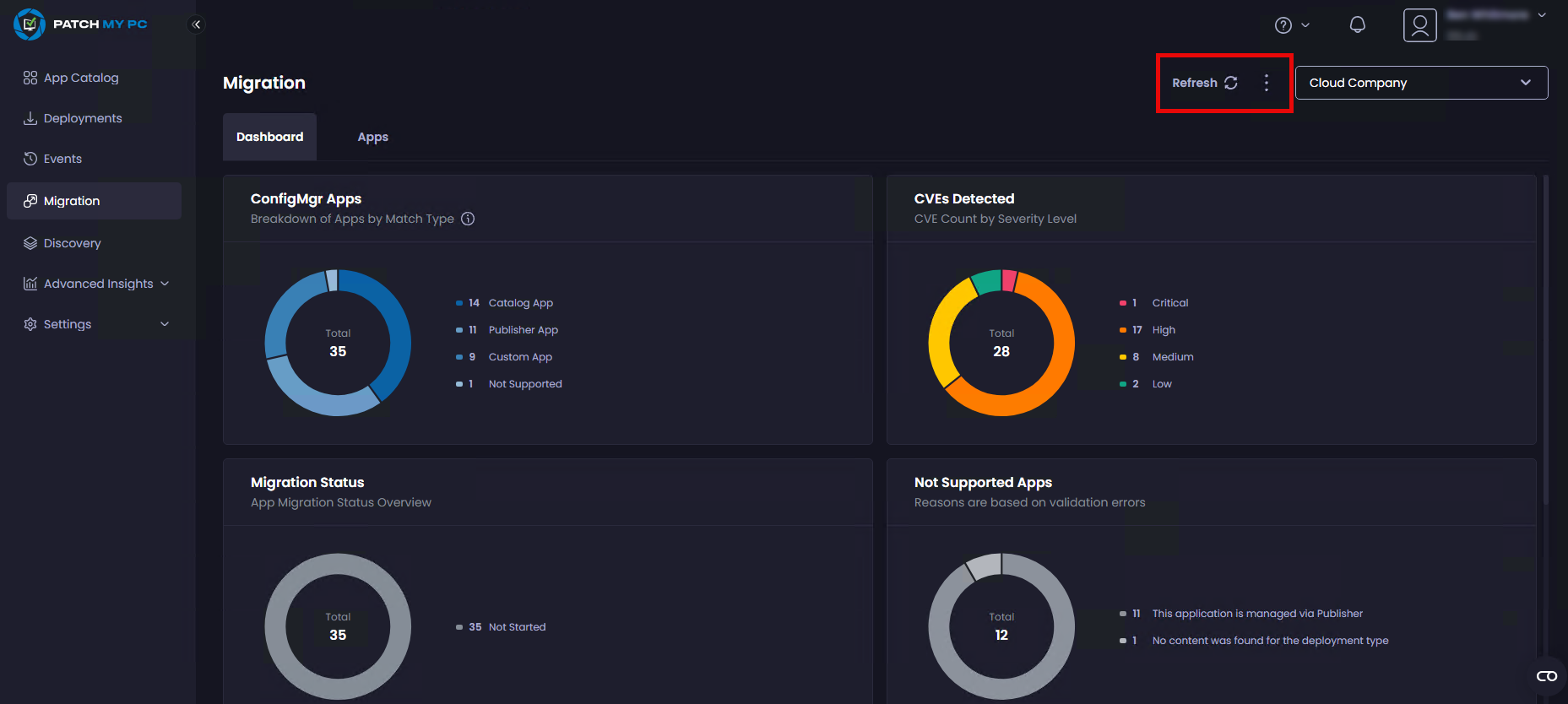Viewport: 1568px width, 704px height.
Task: Click the CVEs Detected card title
Action: coord(964,198)
